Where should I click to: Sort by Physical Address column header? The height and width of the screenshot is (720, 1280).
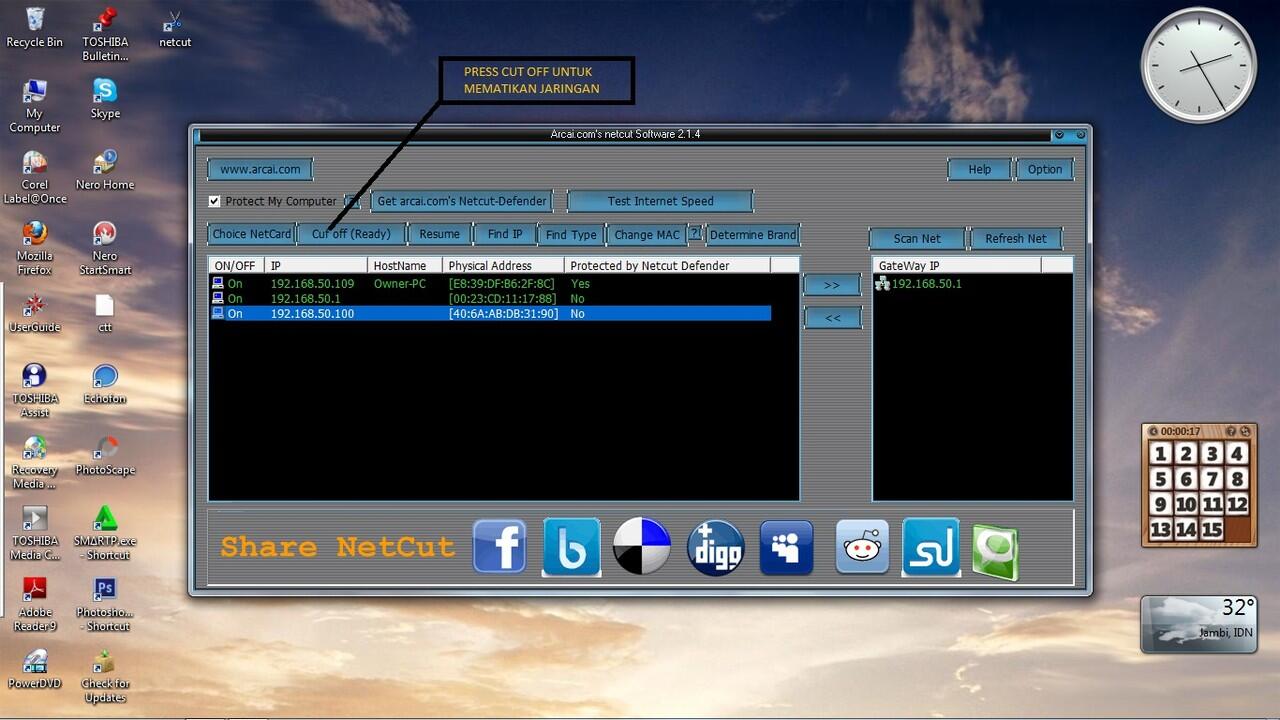(x=503, y=265)
